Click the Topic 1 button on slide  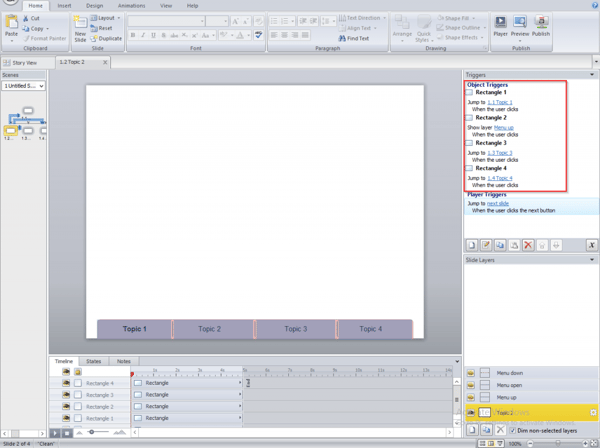pyautogui.click(x=135, y=329)
